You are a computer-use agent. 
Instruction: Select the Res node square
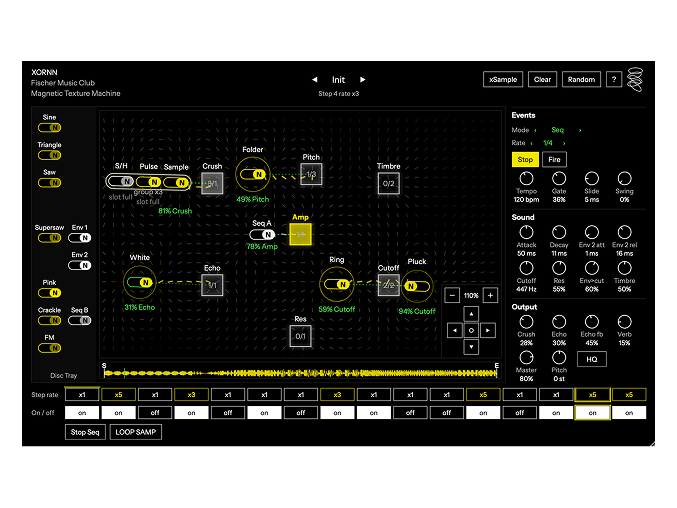(301, 336)
